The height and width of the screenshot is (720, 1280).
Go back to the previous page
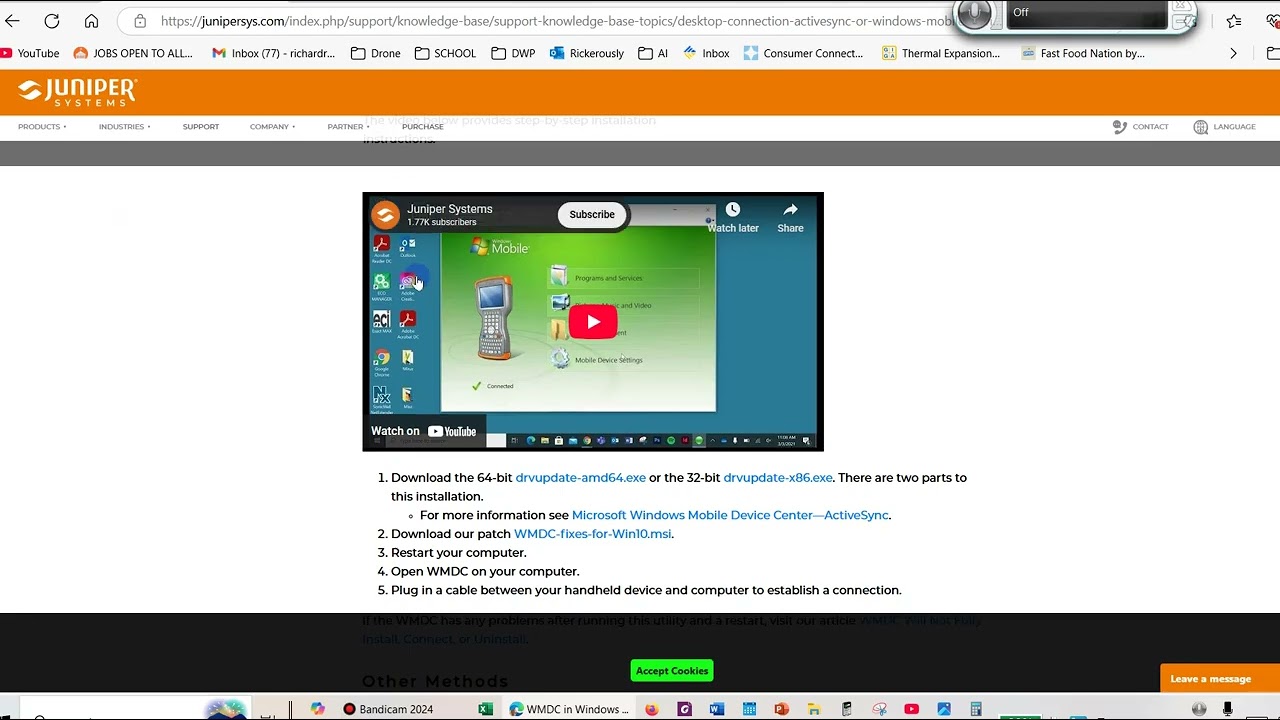click(13, 21)
